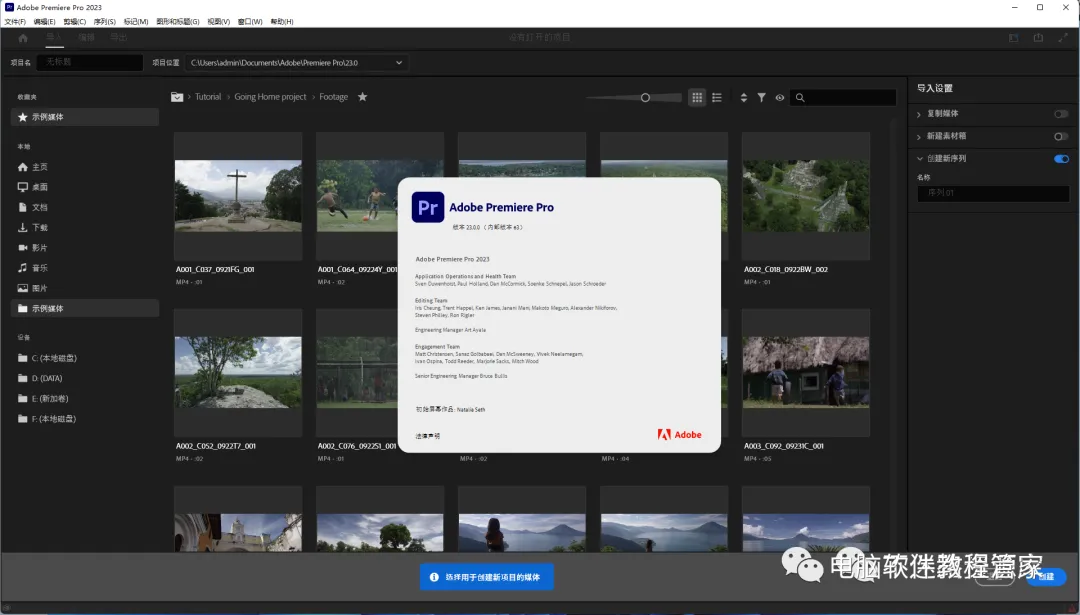
Task: Adjust the thumbnail size slider handle
Action: point(645,98)
